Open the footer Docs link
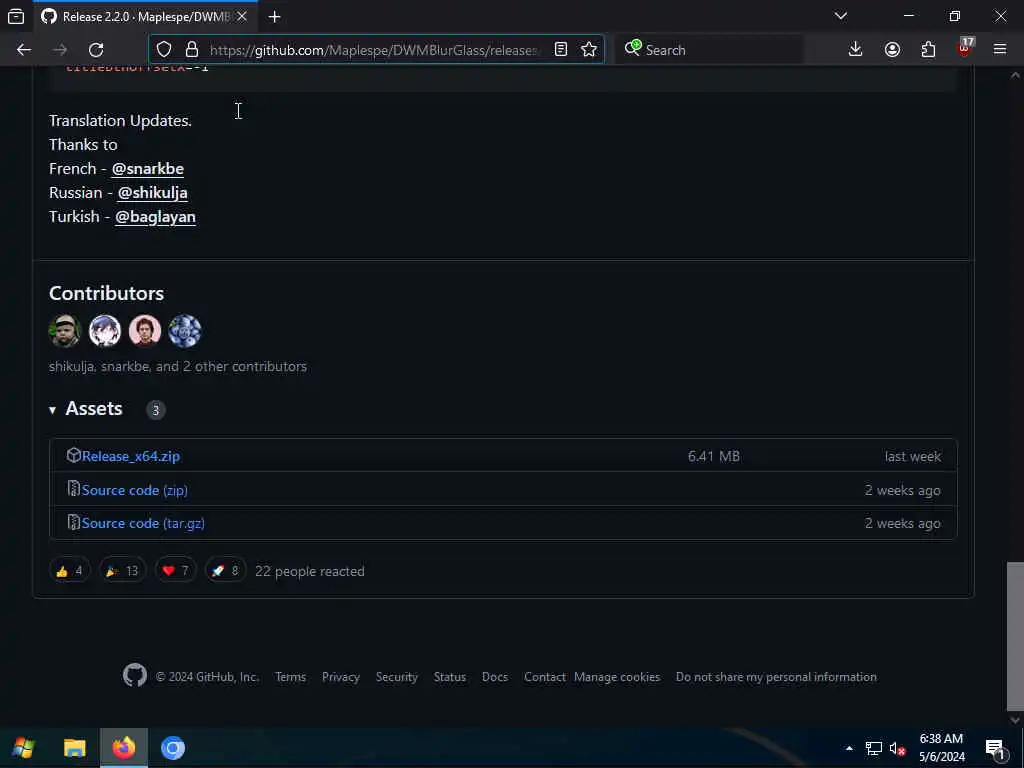Image resolution: width=1024 pixels, height=768 pixels. point(495,677)
